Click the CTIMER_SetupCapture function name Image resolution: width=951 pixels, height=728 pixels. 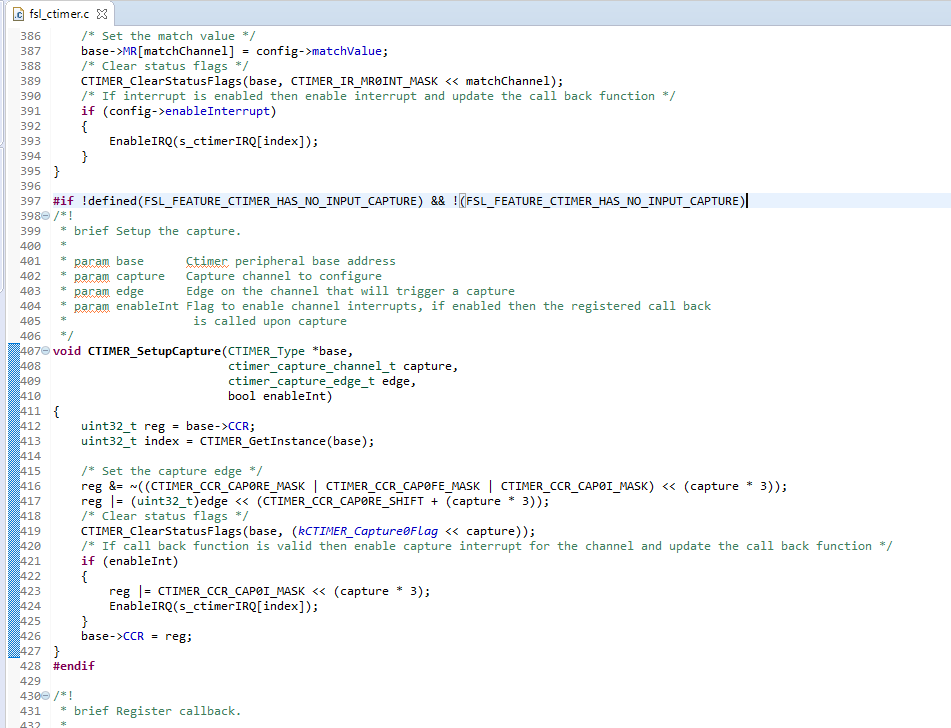(154, 351)
